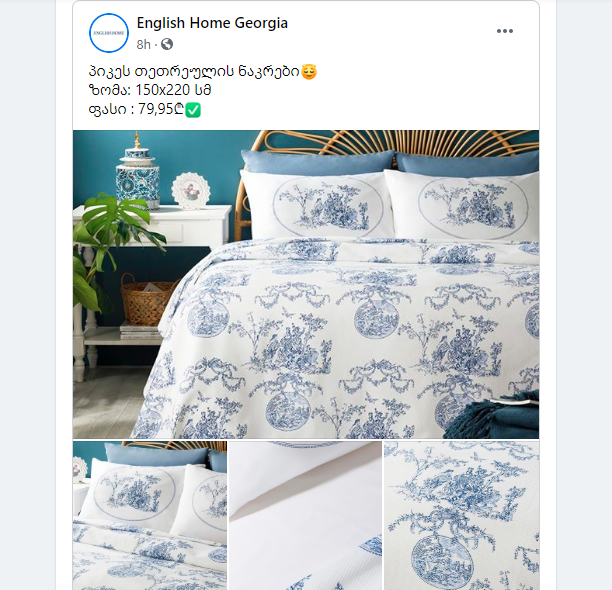The height and width of the screenshot is (590, 612).
Task: Open the blue toile pattern close-up photo
Action: (461, 515)
